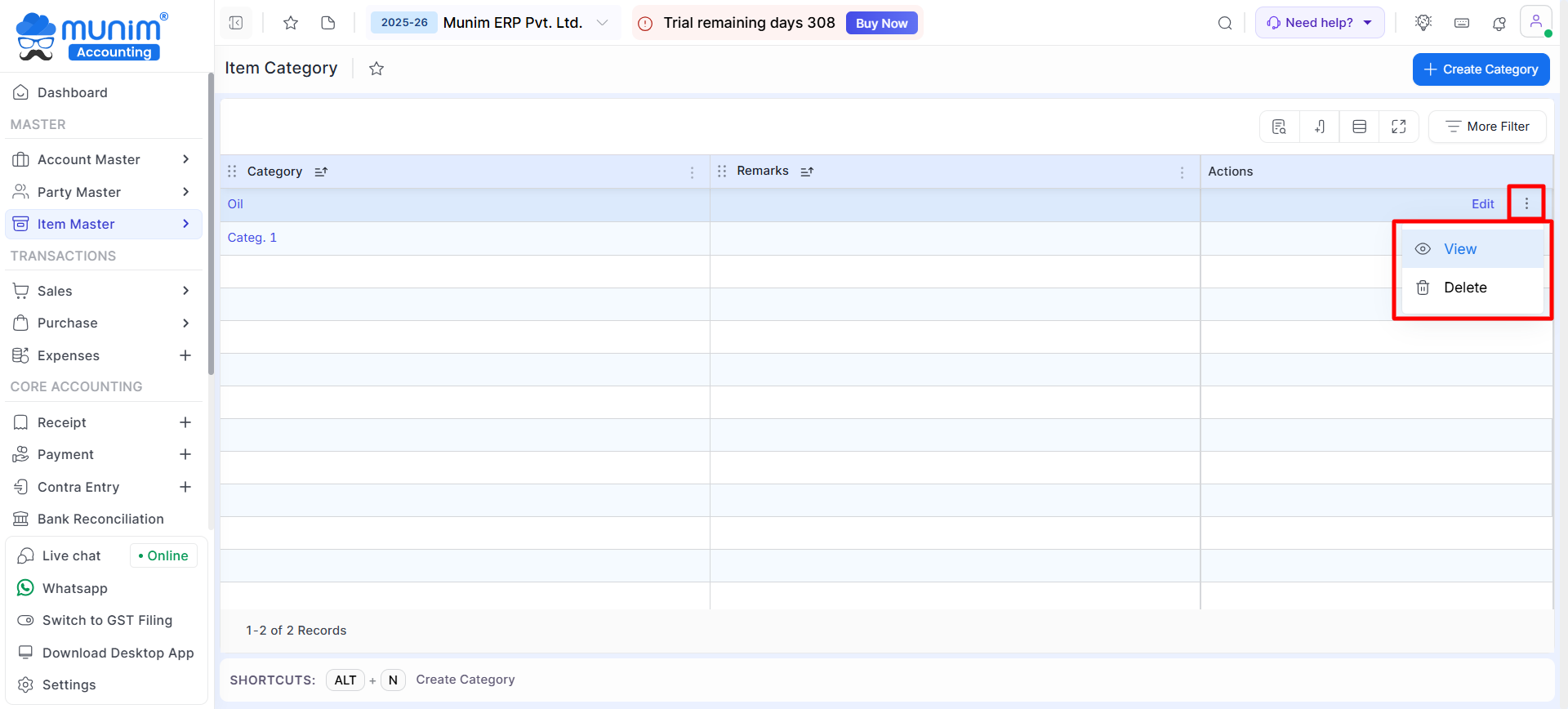Screen dimensions: 1568x709
Task: Choose Delete in the actions menu
Action: pos(1464,288)
